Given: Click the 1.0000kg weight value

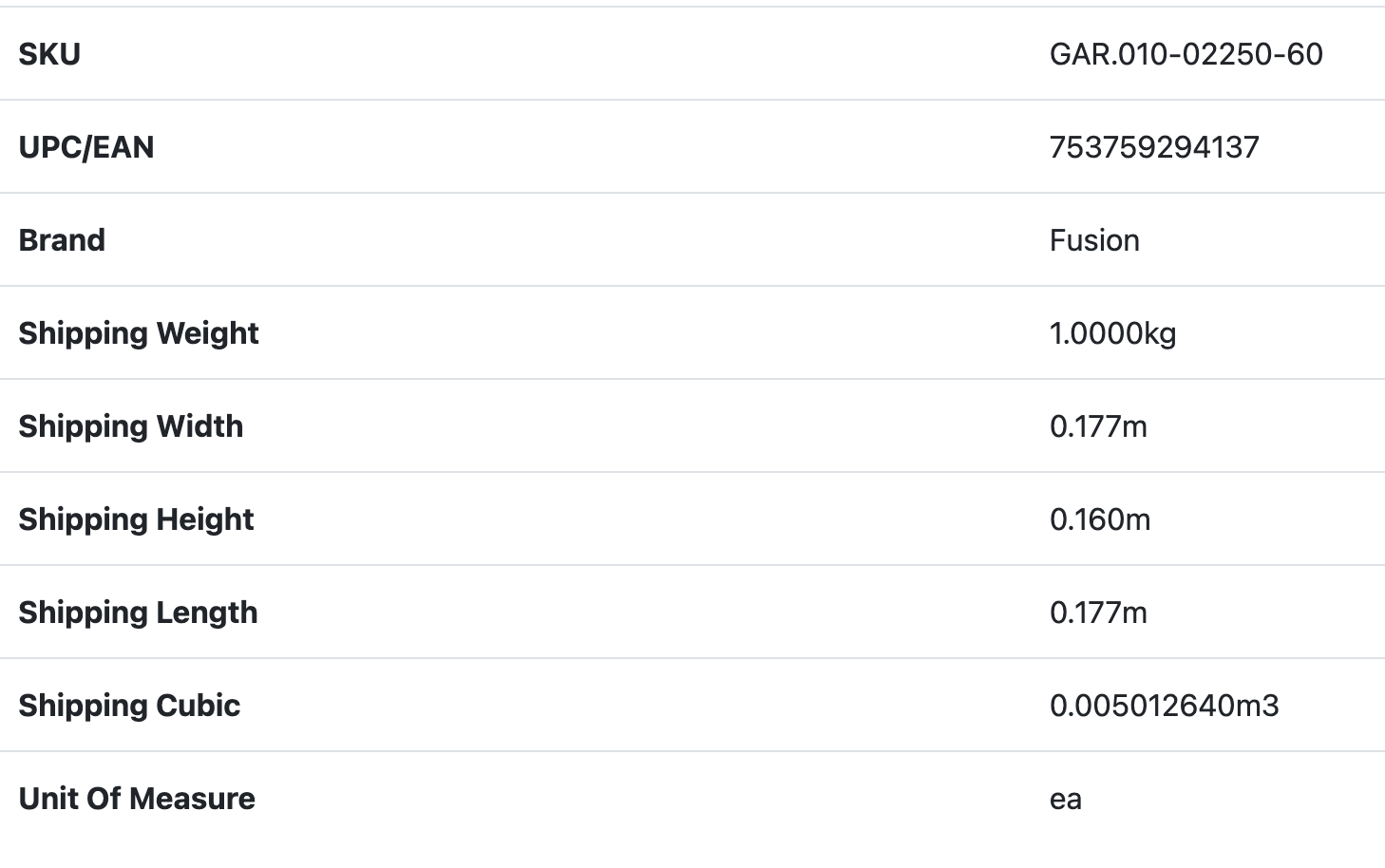Looking at the screenshot, I should (x=1112, y=333).
